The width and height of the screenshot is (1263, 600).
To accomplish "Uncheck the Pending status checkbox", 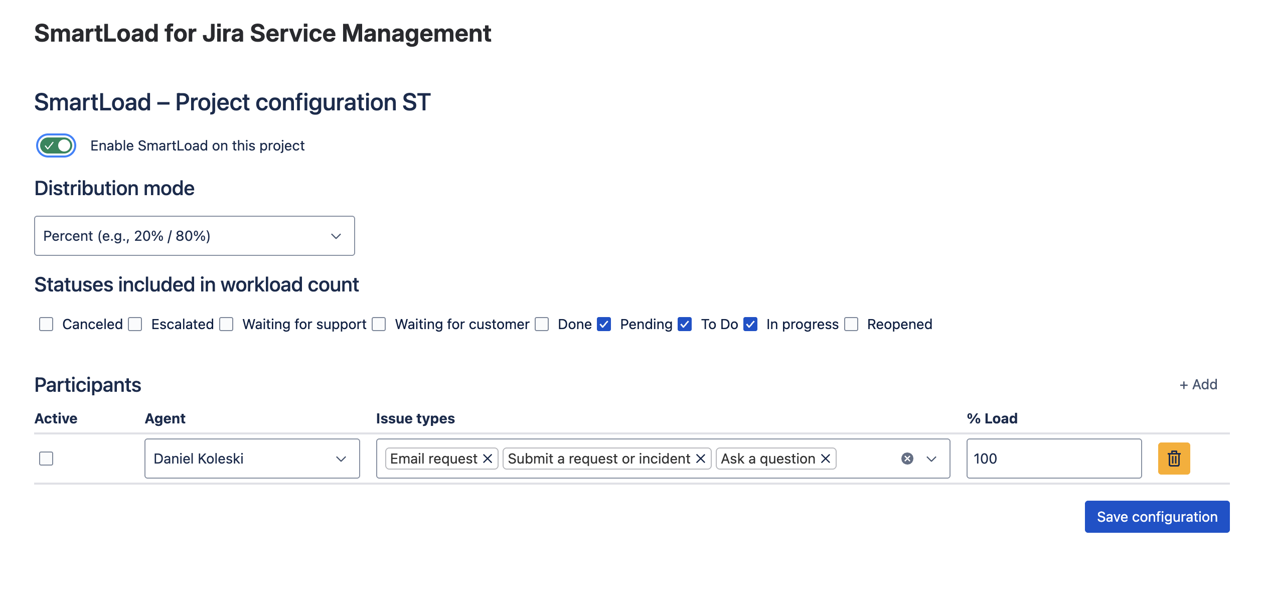I will [x=604, y=324].
